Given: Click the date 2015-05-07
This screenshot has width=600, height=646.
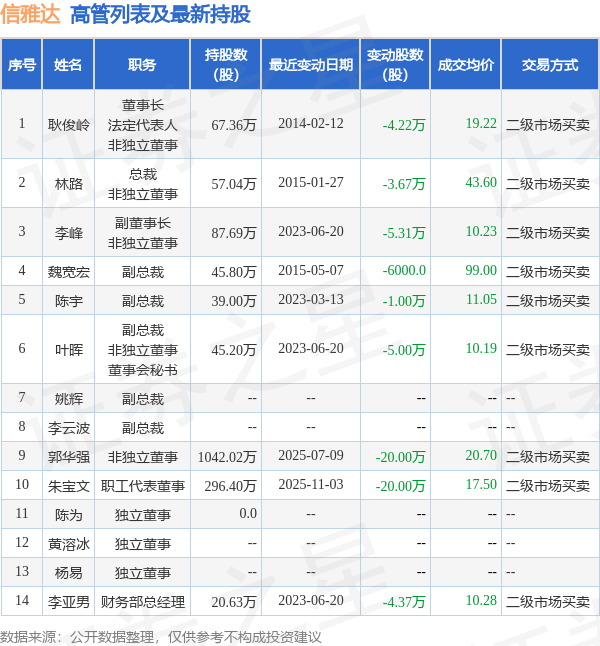Looking at the screenshot, I should click(311, 270).
